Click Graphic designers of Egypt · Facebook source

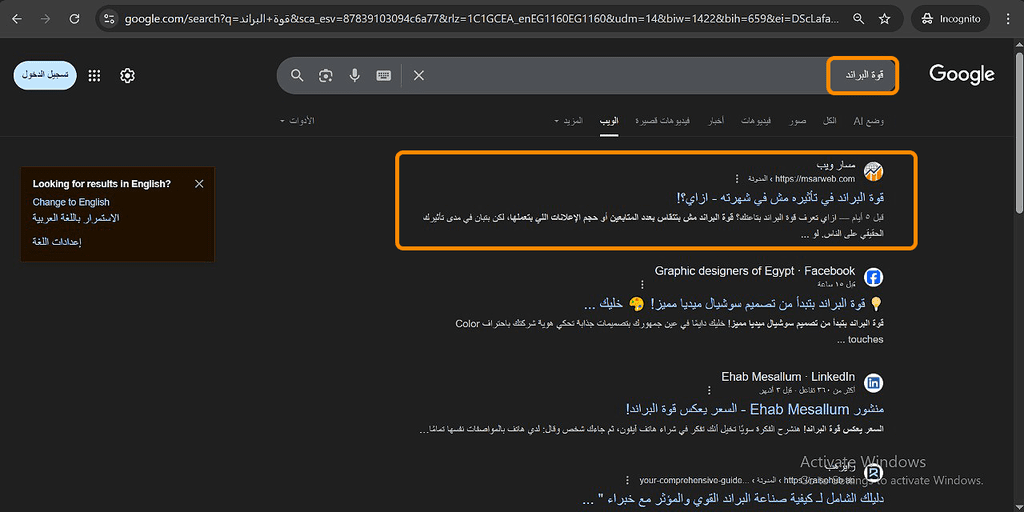pos(754,271)
